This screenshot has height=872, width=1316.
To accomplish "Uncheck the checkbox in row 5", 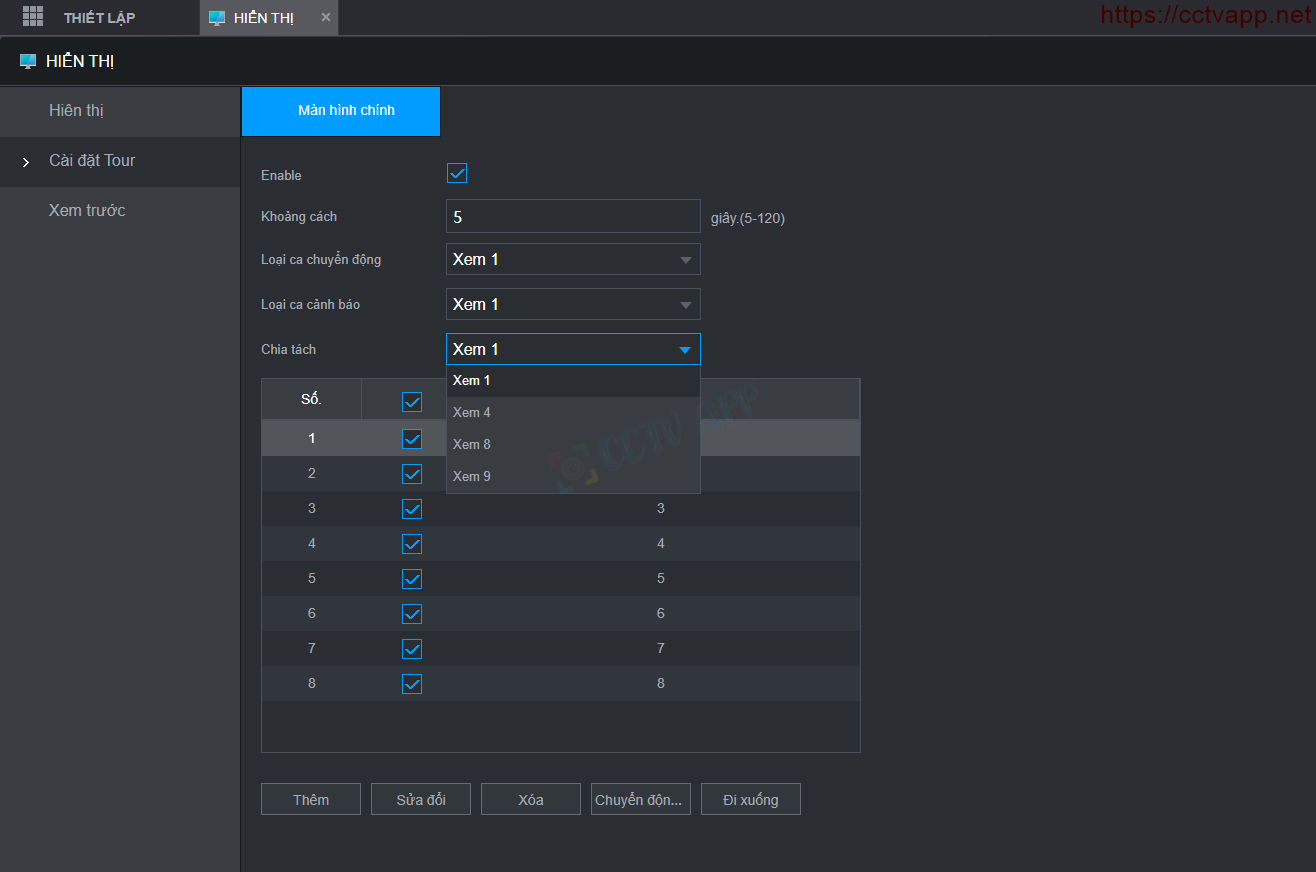I will tap(411, 579).
